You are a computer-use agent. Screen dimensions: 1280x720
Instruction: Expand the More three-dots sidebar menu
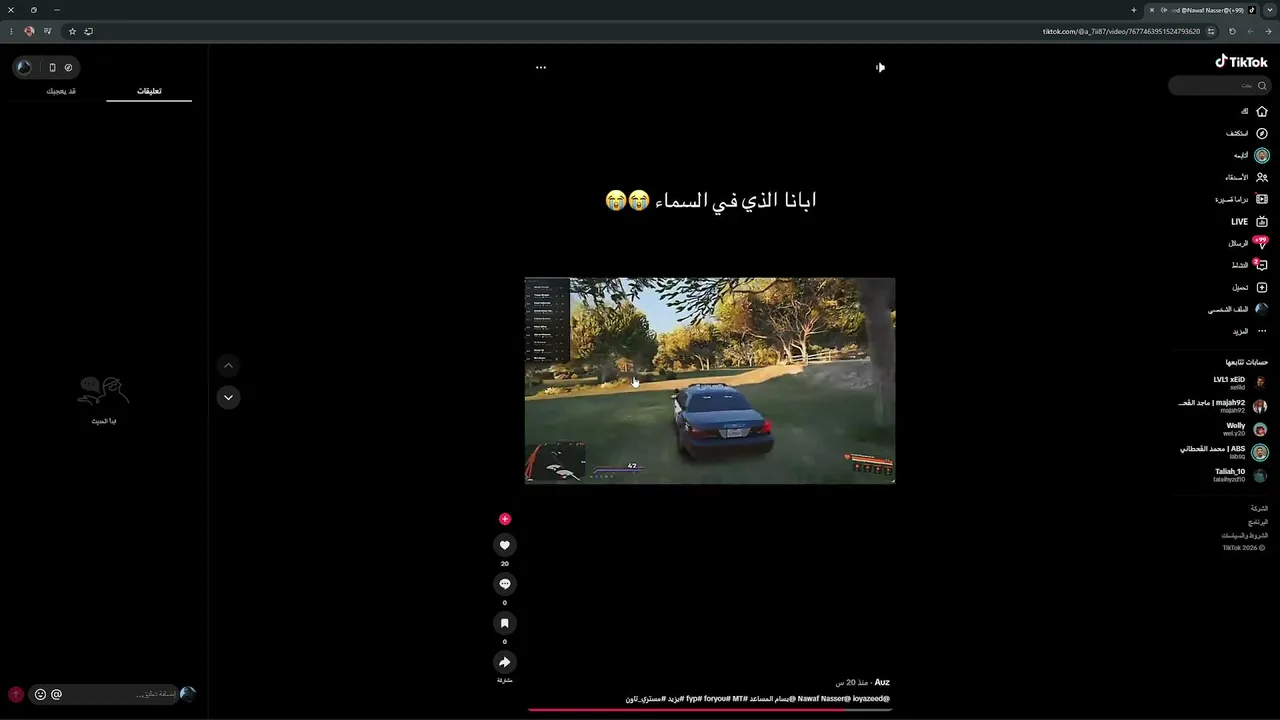click(1262, 331)
